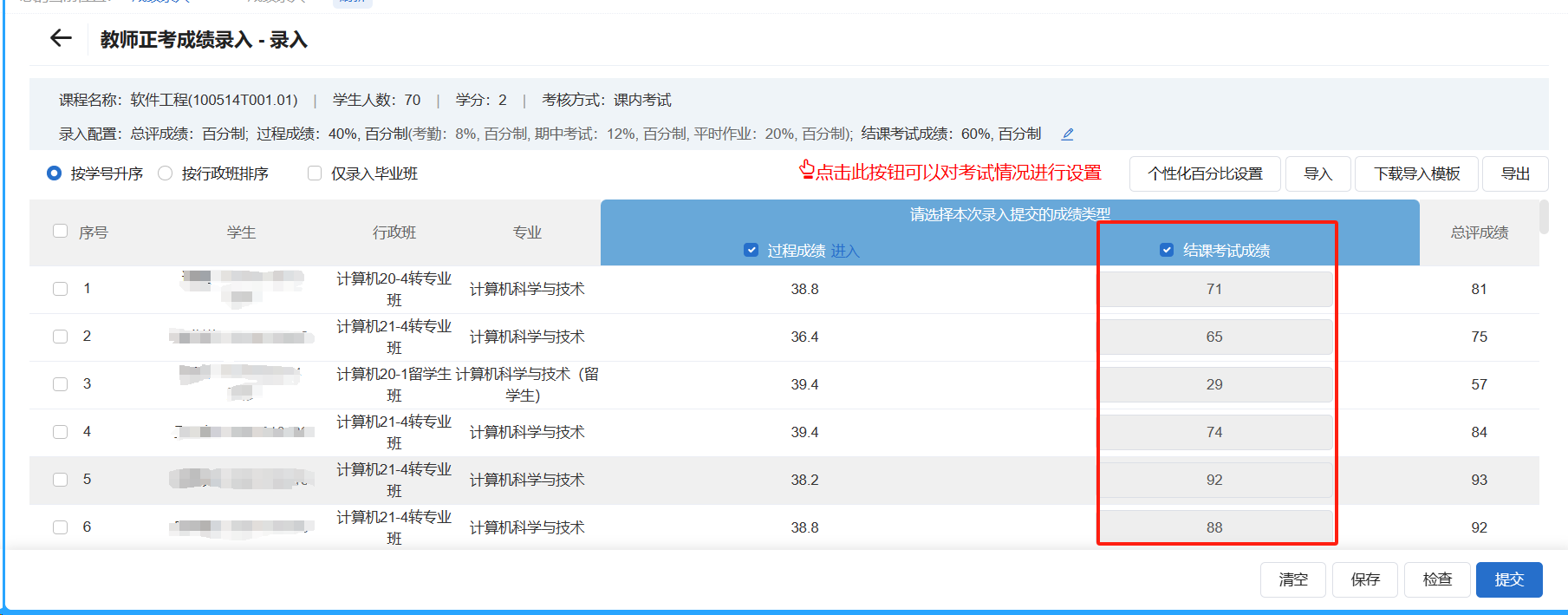This screenshot has width=1568, height=615.
Task: Click 下载导入模板 to download template
Action: 1417,173
